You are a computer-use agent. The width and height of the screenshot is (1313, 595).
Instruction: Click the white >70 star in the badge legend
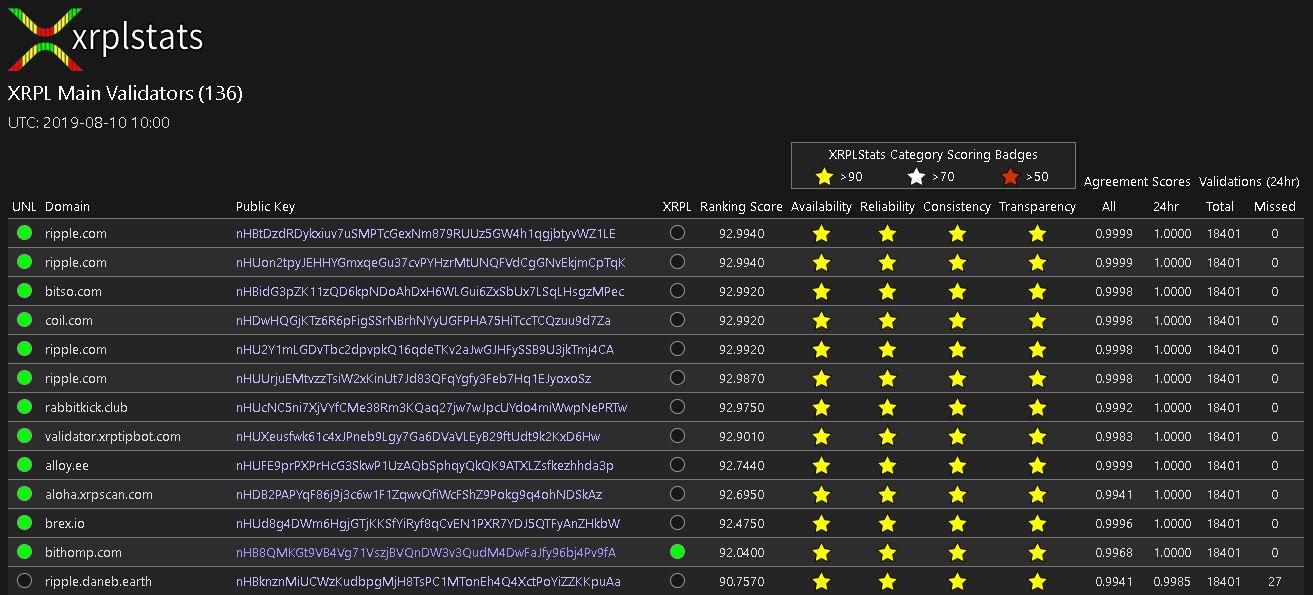(916, 177)
